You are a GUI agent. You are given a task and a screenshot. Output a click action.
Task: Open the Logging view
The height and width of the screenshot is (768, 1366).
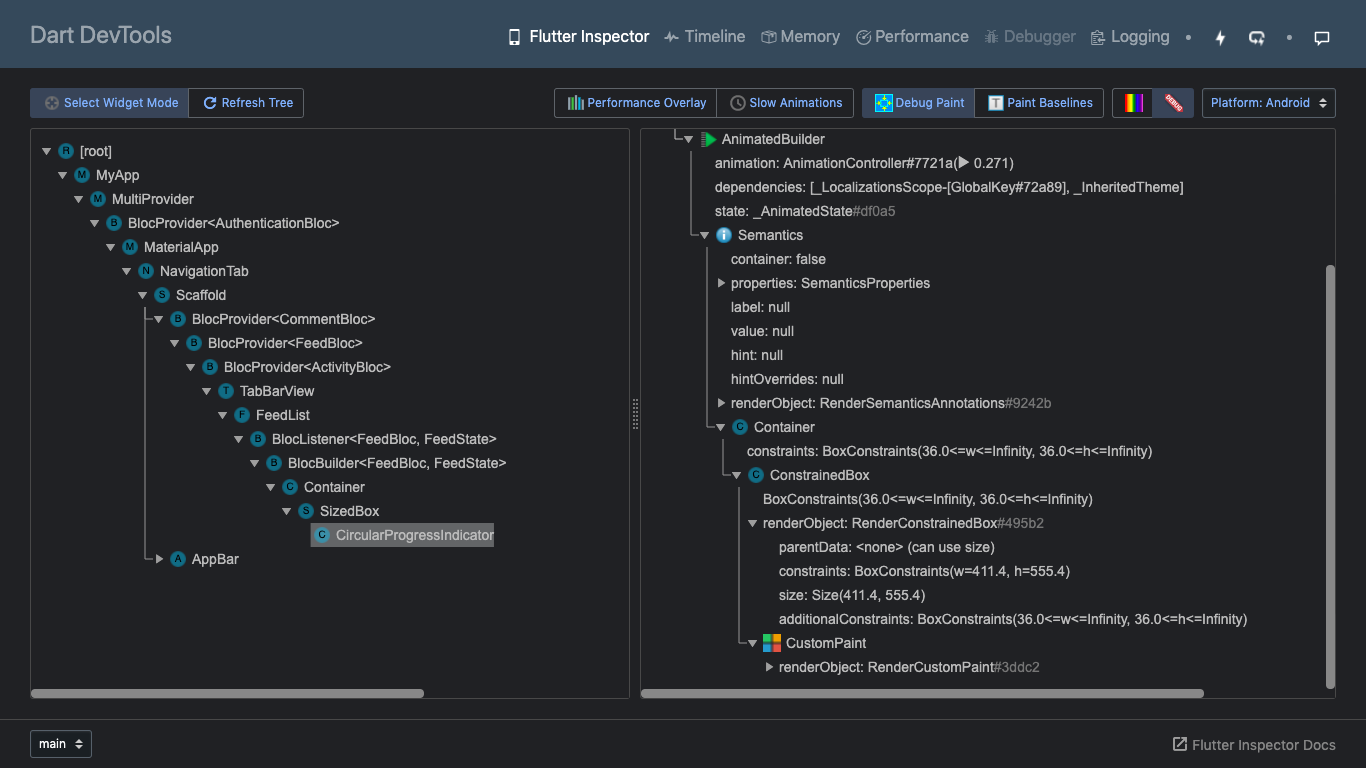point(1129,36)
